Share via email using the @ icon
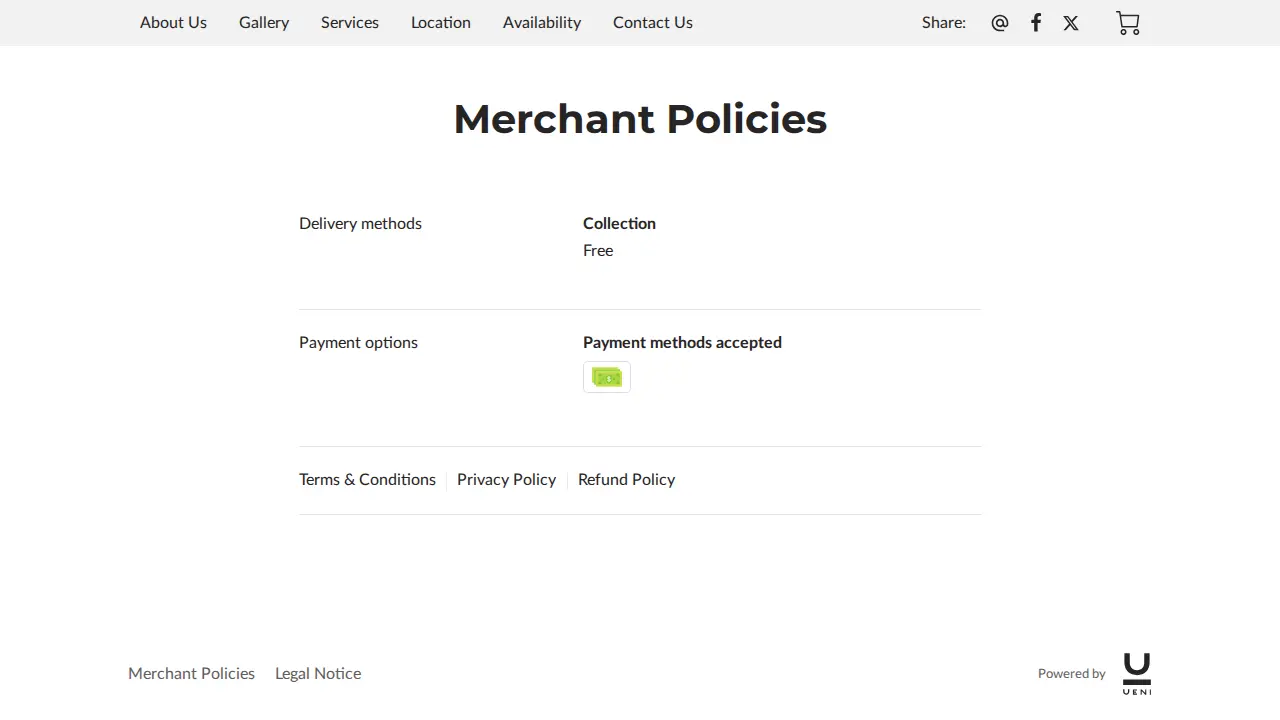 click(1000, 23)
